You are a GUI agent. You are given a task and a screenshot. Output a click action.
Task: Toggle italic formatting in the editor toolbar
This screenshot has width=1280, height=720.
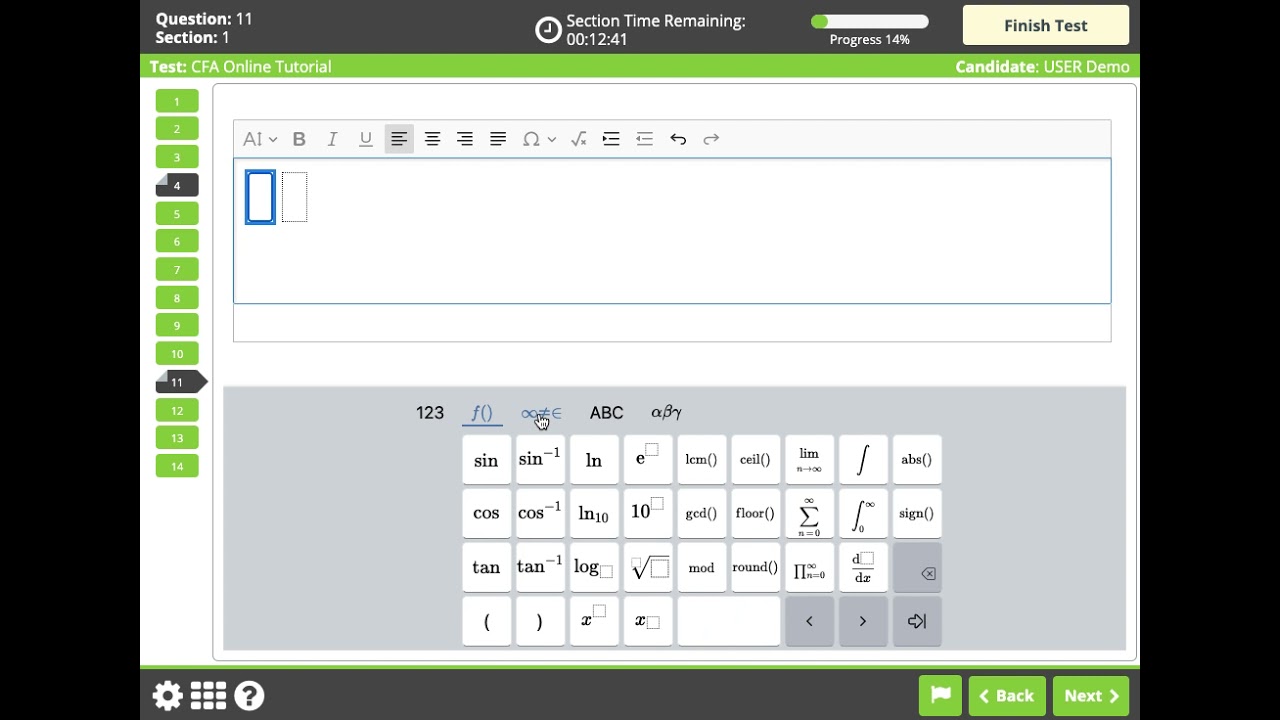point(332,139)
